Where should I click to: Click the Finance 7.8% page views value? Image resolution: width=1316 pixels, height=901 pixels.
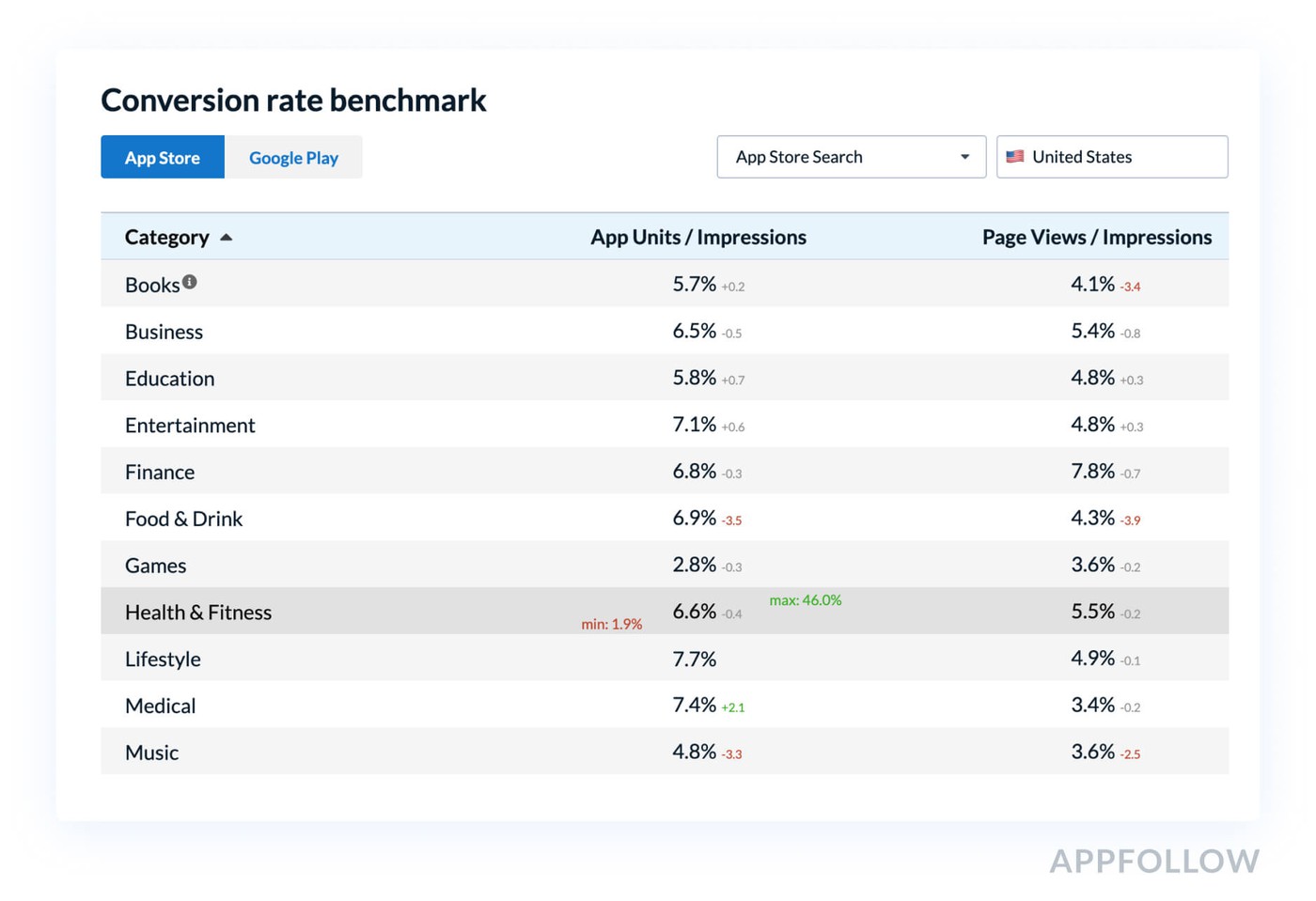click(1092, 472)
